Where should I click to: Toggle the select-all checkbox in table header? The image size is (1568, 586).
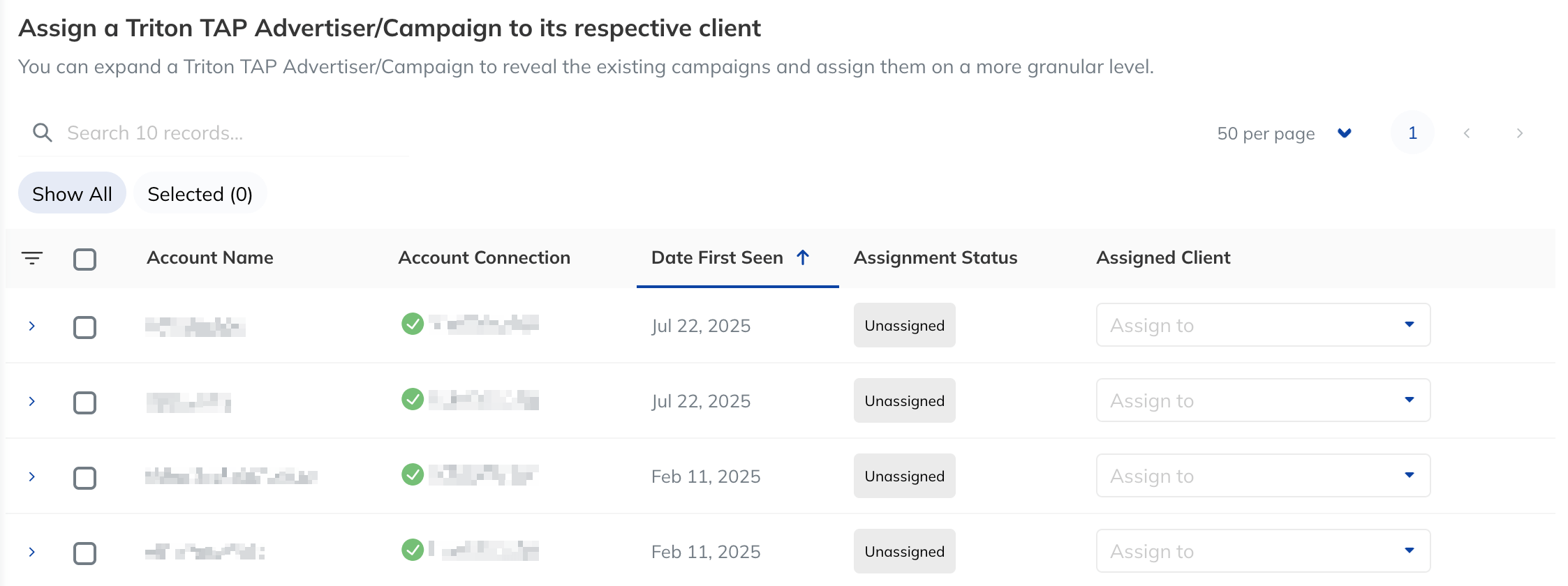coord(84,260)
